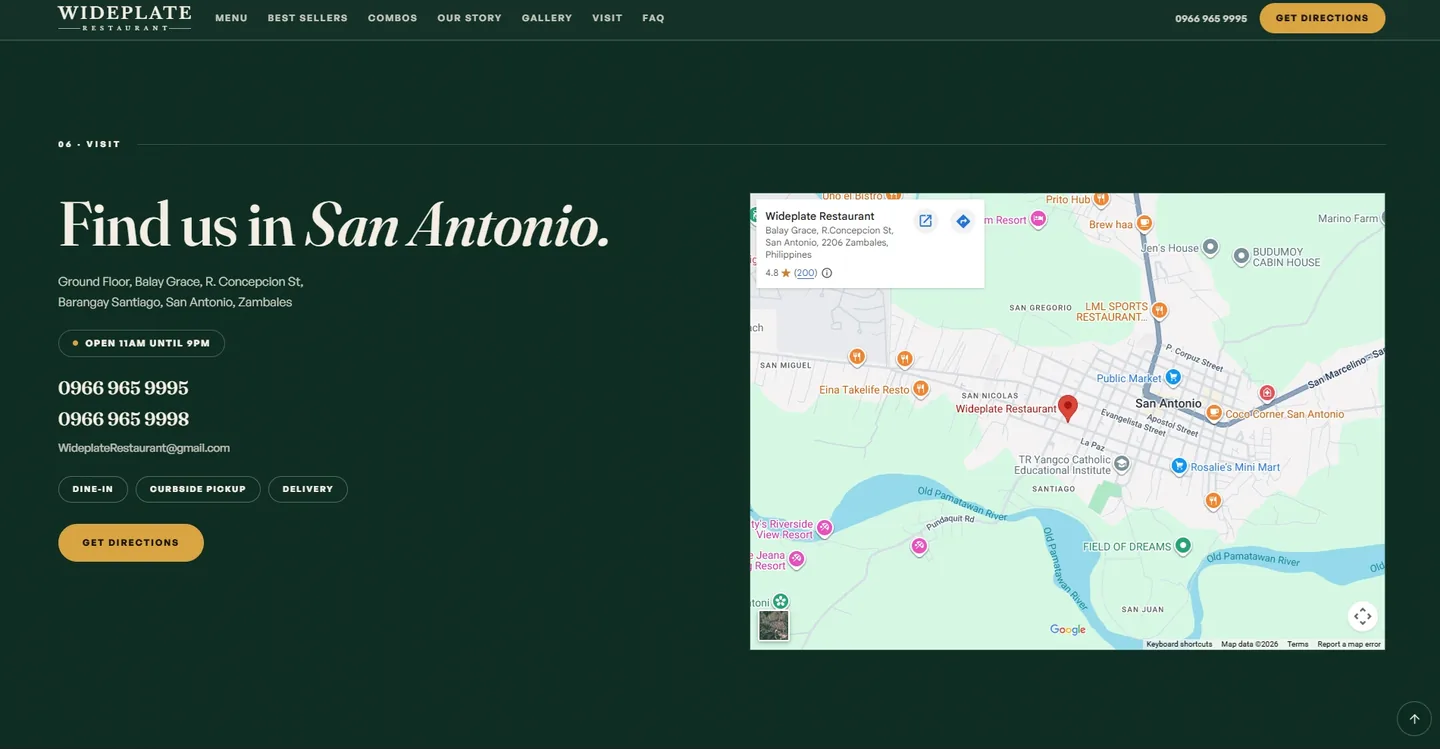Click the header phone number 0966 965 9995
Viewport: 1440px width, 749px height.
(1211, 18)
